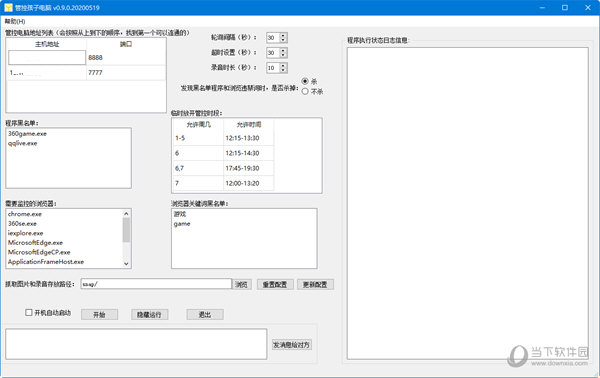The height and width of the screenshot is (378, 600).
Task: Decrease the 超时设置 value with down arrow
Action: 283,55
